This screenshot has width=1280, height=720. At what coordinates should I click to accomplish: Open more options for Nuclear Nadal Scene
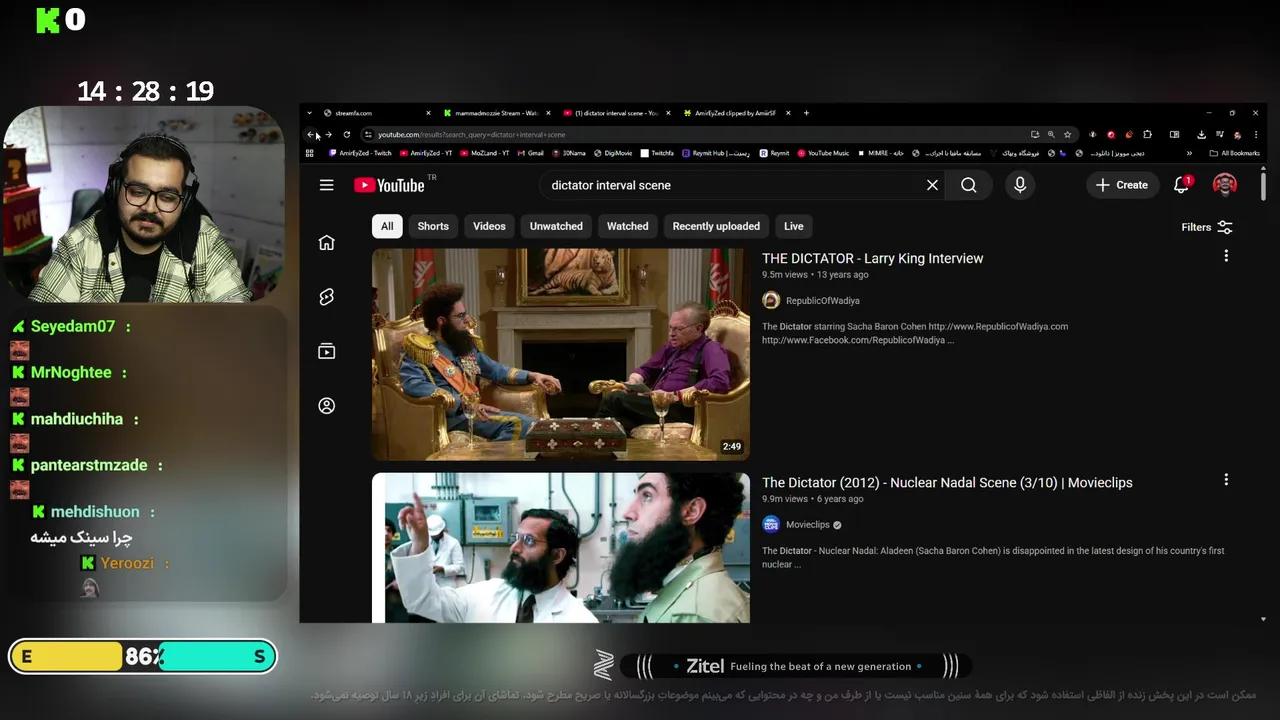[x=1226, y=480]
